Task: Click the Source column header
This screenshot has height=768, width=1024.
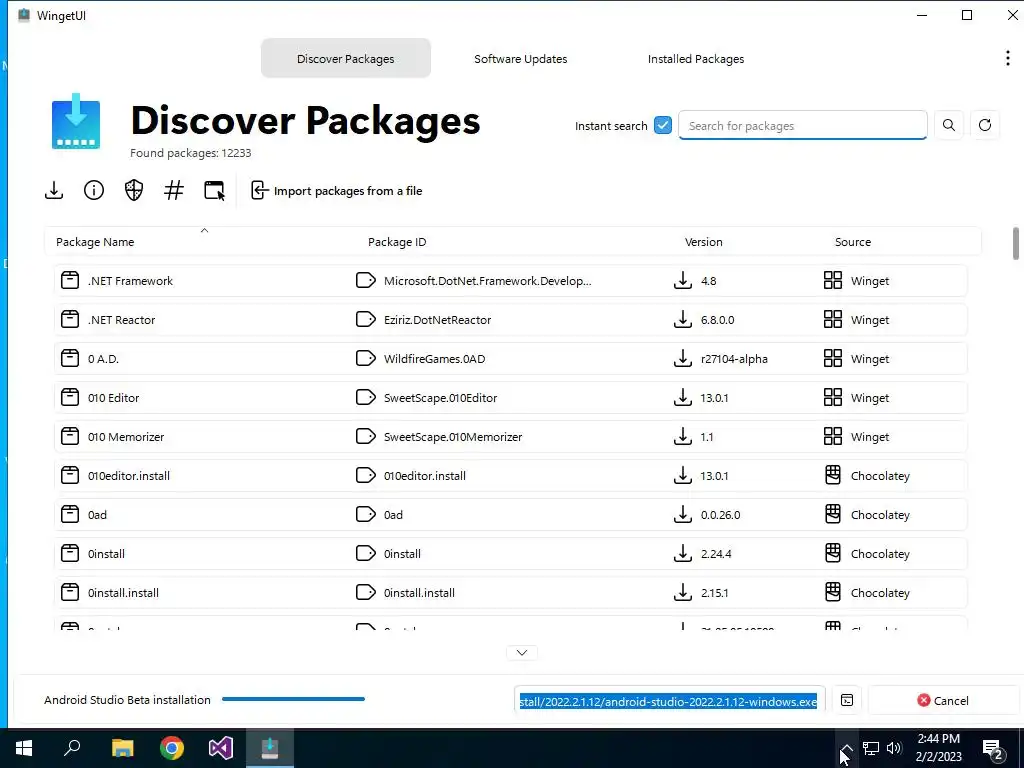Action: pos(853,242)
